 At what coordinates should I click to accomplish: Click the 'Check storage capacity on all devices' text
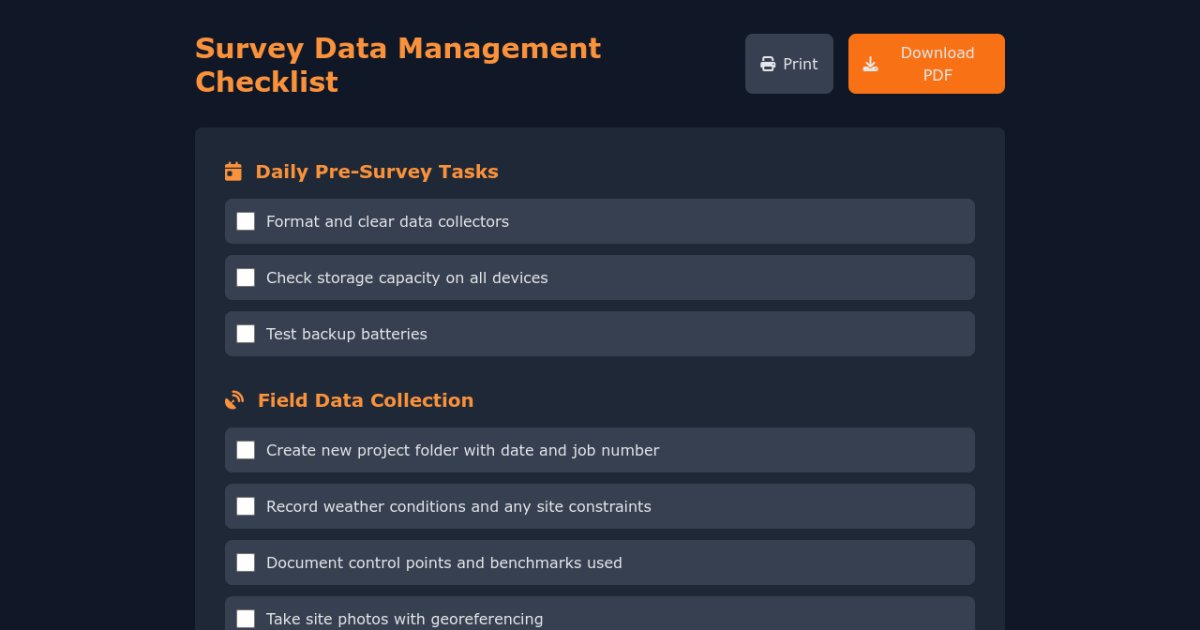coord(406,278)
